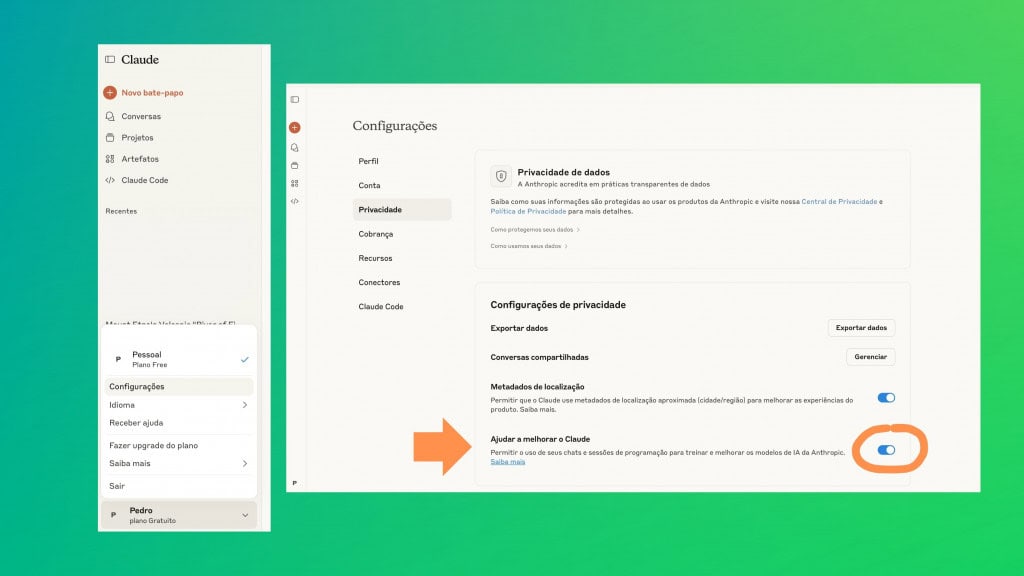Choose Fazer upgrade do plano
This screenshot has width=1024, height=576.
178,445
